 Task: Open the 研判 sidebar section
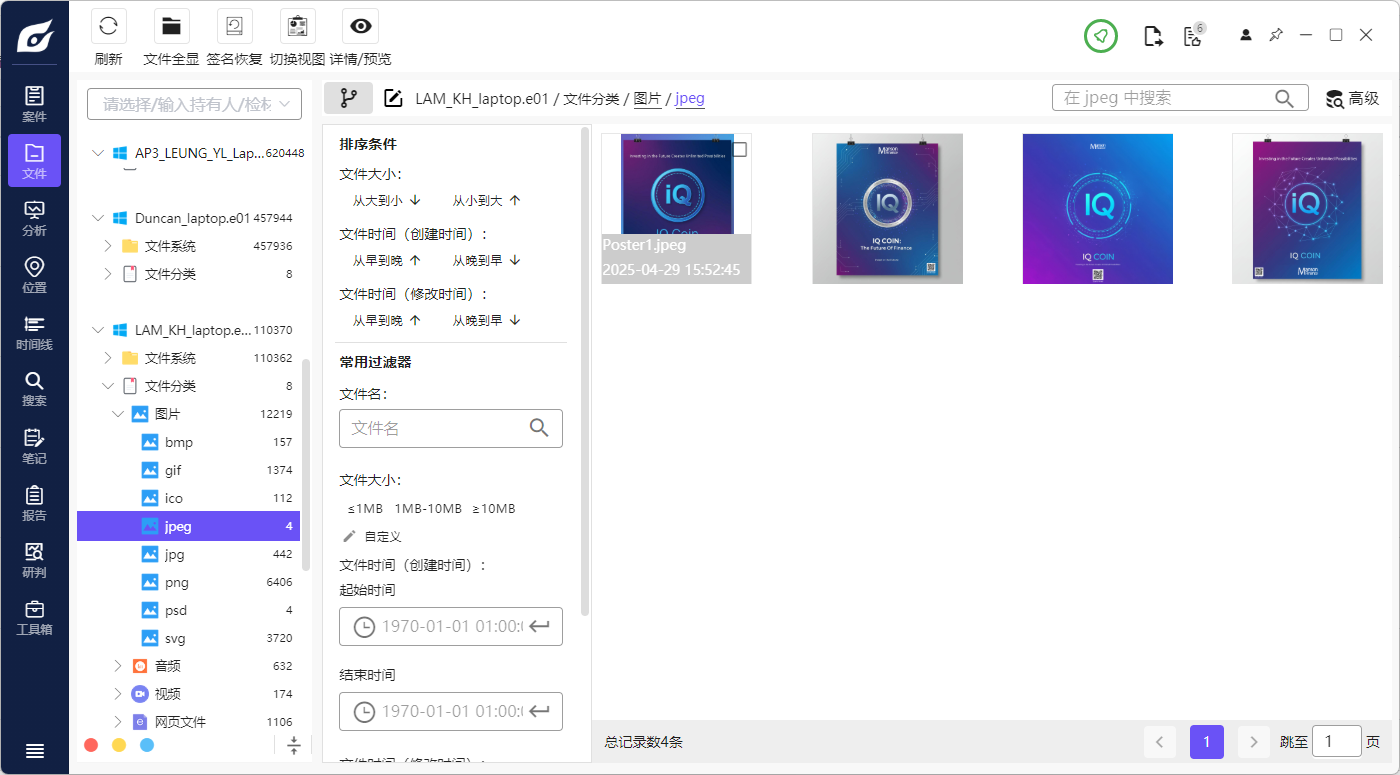(34, 560)
